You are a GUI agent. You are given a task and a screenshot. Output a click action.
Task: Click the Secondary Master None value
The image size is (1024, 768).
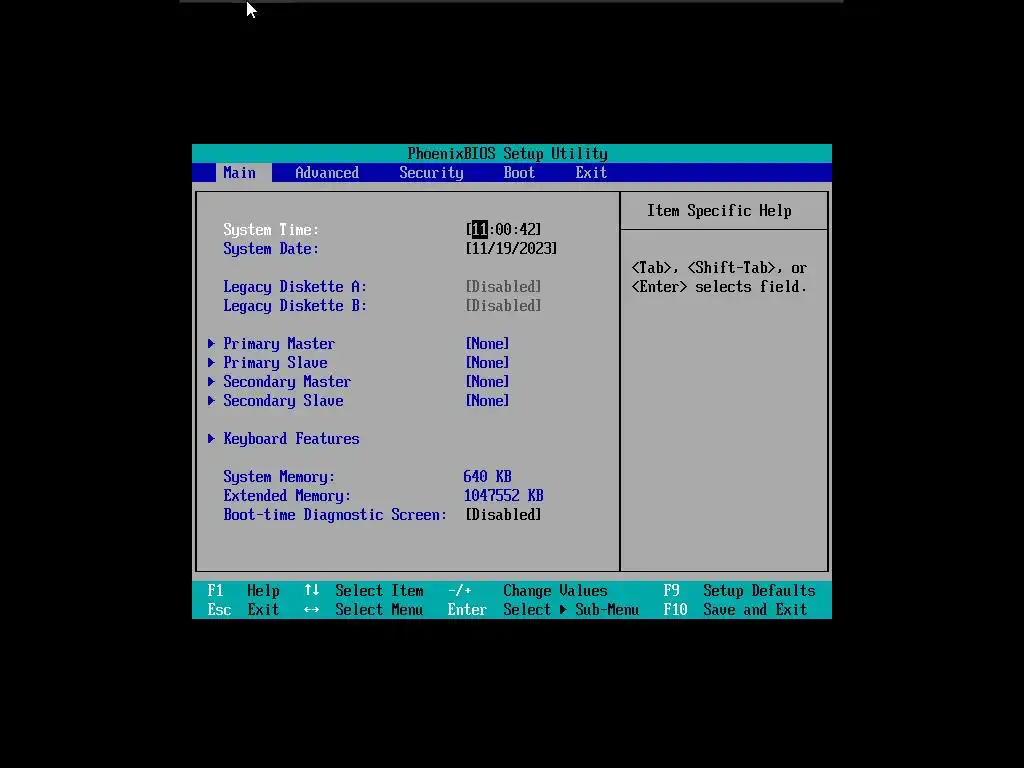point(487,381)
